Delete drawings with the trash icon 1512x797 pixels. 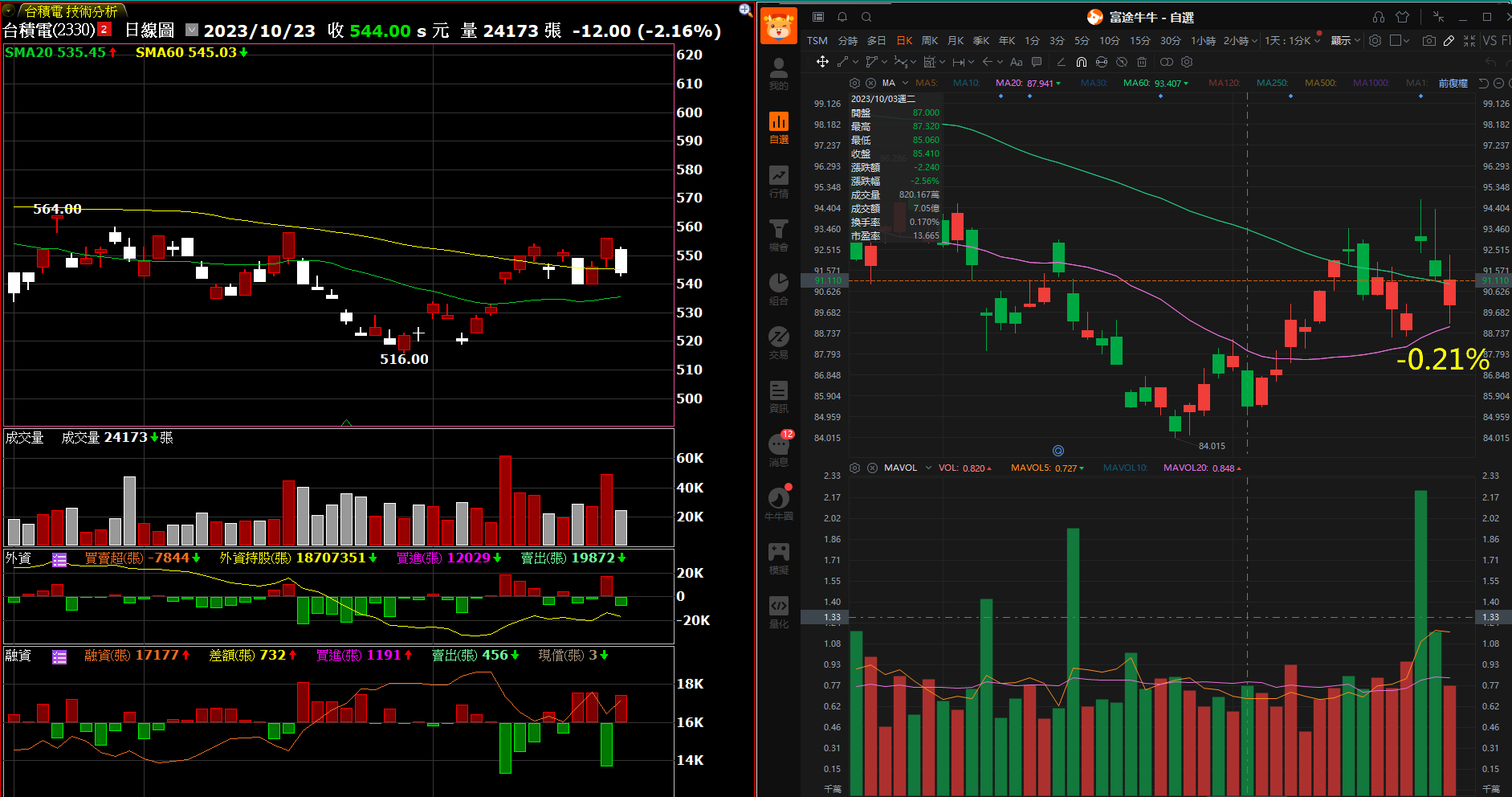point(1142,62)
